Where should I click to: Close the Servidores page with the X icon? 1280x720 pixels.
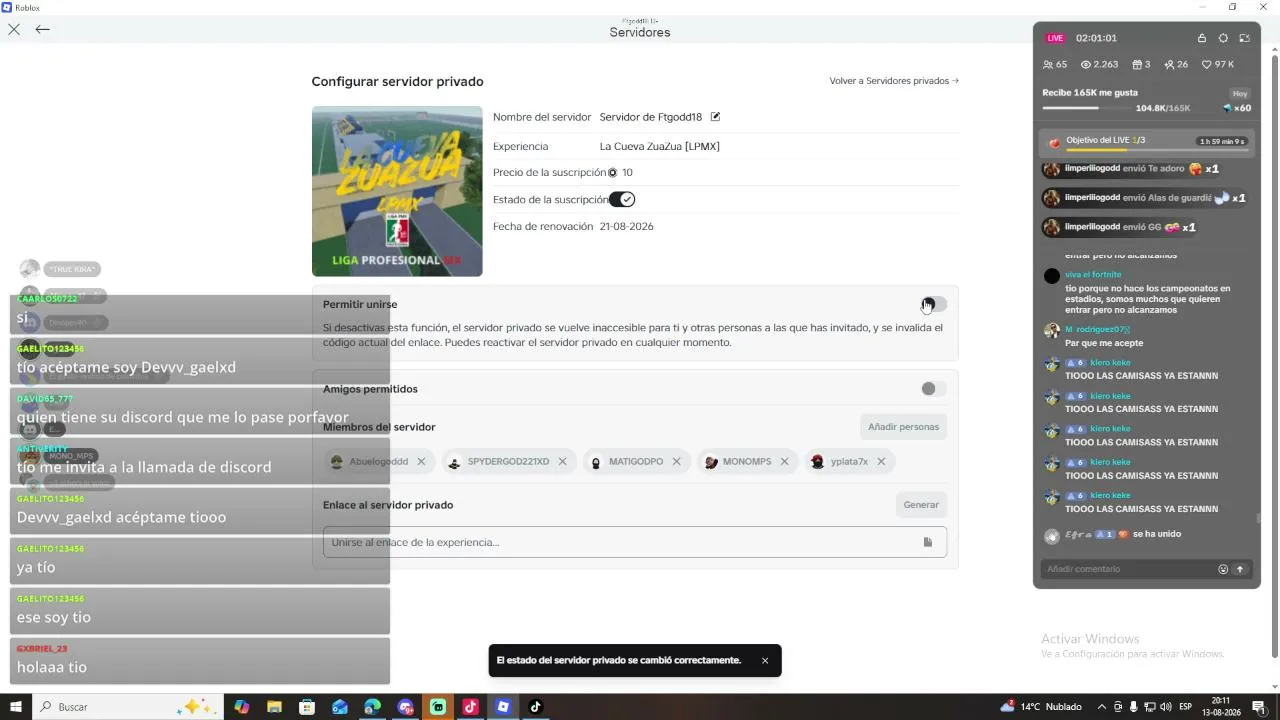(14, 29)
